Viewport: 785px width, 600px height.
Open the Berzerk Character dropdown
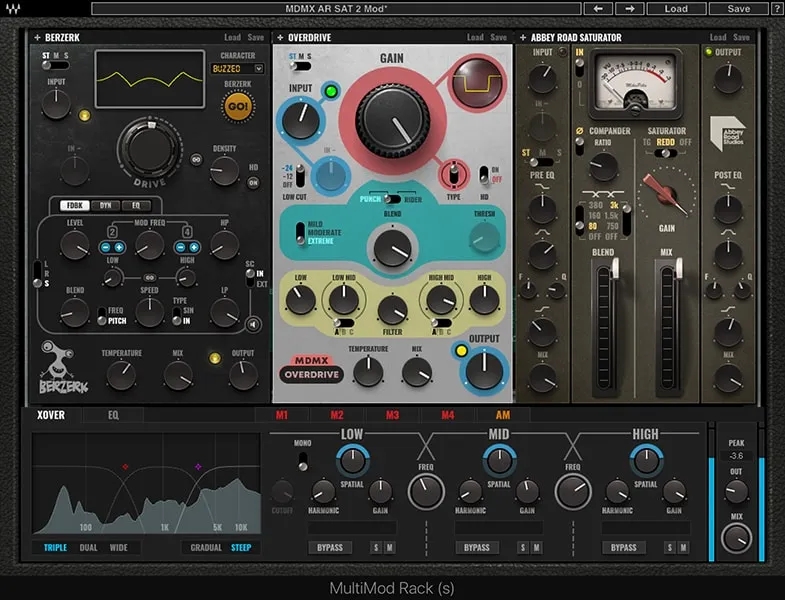click(x=237, y=69)
